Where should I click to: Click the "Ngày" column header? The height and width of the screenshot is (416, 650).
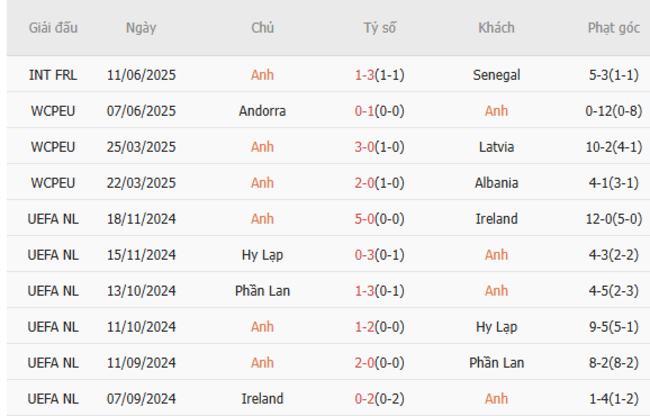(140, 28)
